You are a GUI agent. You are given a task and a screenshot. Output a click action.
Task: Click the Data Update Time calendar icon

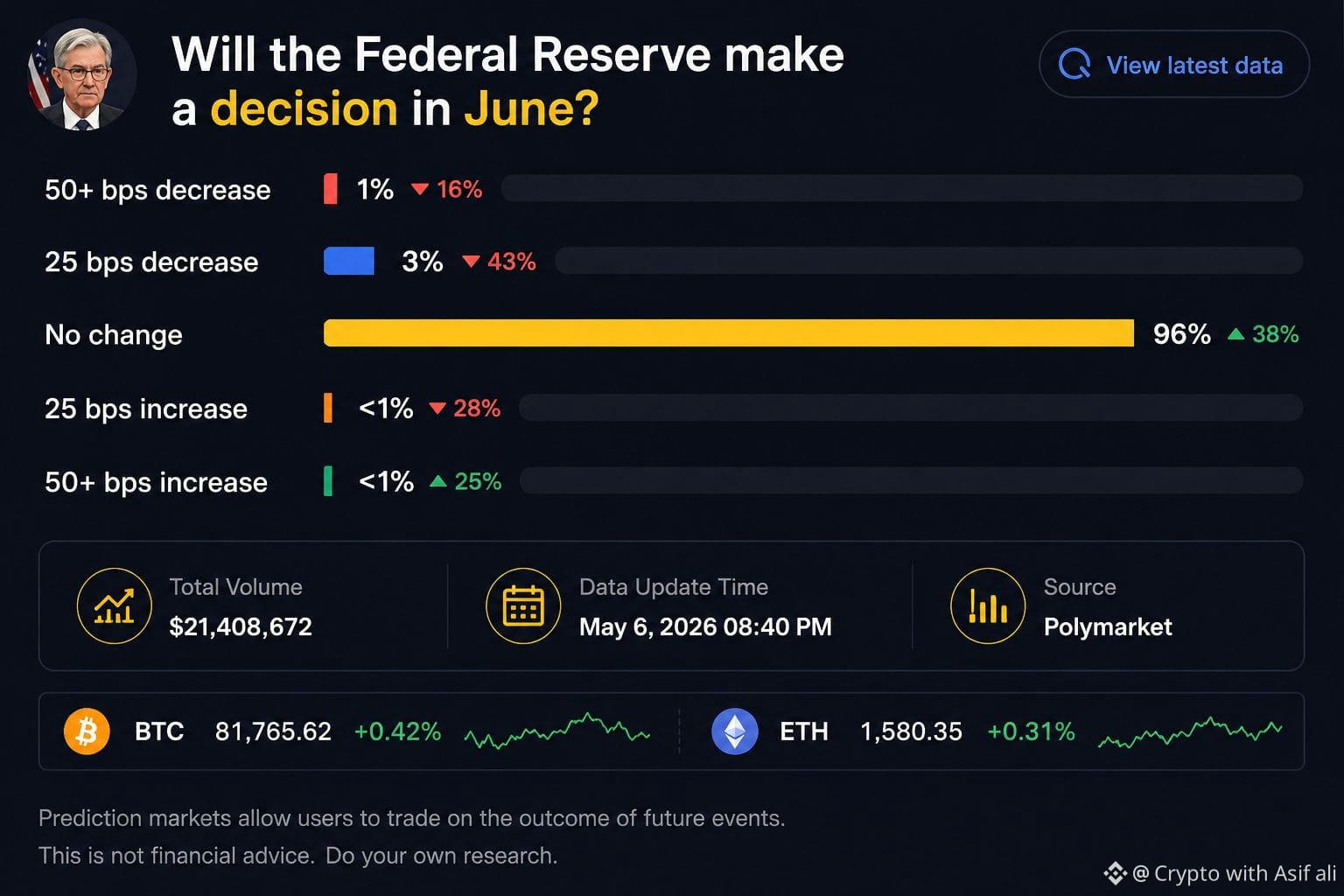pyautogui.click(x=523, y=605)
